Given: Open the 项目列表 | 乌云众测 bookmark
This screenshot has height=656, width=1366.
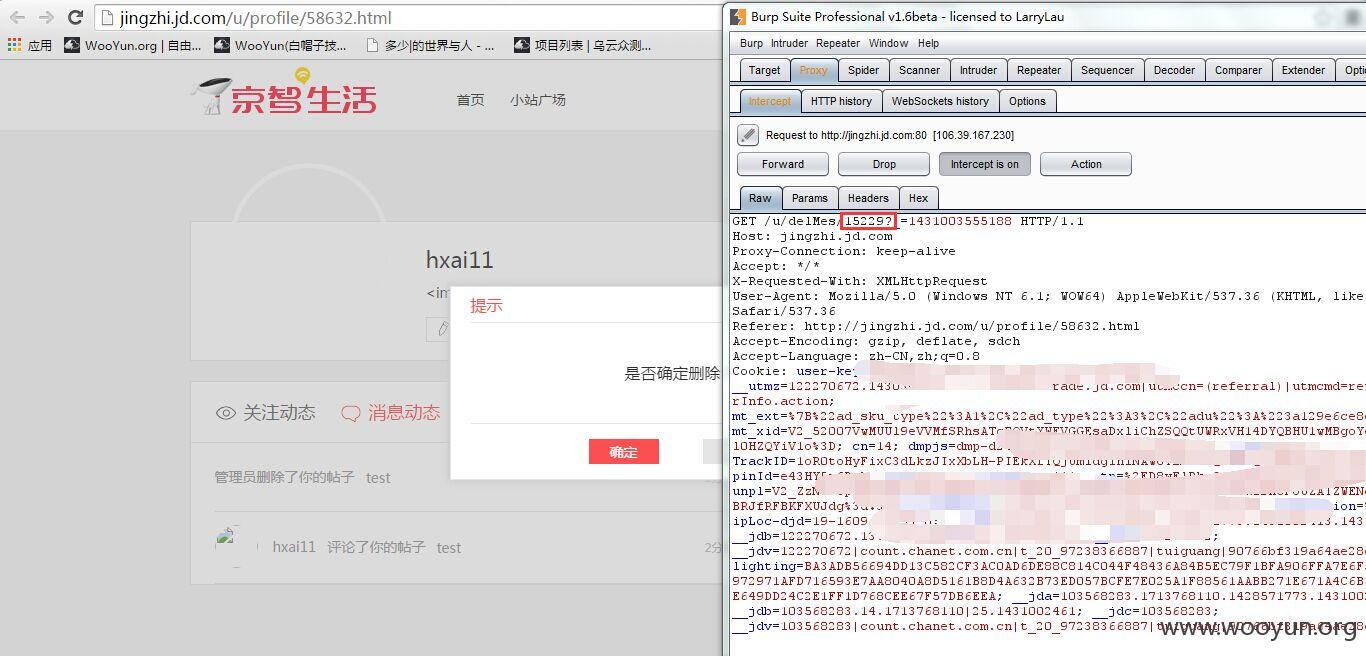Looking at the screenshot, I should tap(583, 45).
